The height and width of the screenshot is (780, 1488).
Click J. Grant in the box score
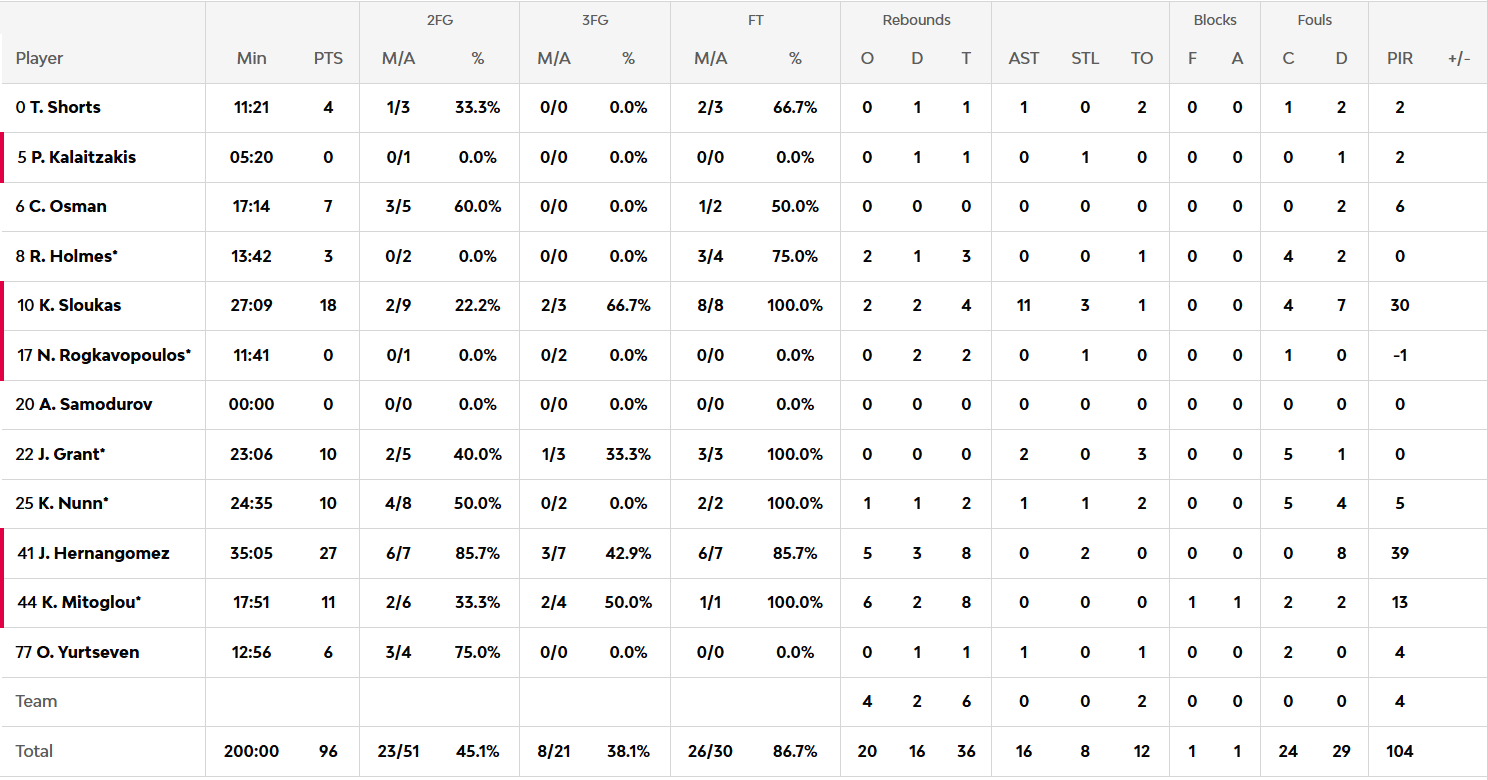point(72,454)
